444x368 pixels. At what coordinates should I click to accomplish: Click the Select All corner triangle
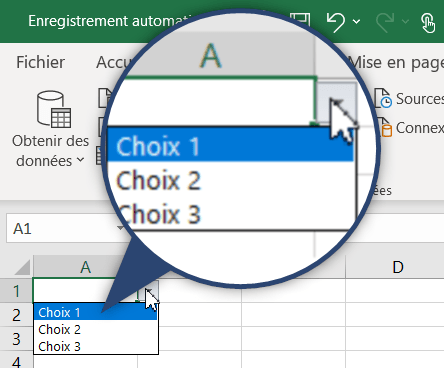[22, 267]
